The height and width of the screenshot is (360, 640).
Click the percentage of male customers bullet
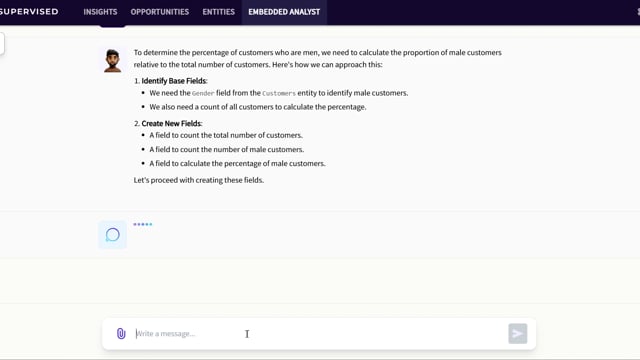[x=237, y=163]
